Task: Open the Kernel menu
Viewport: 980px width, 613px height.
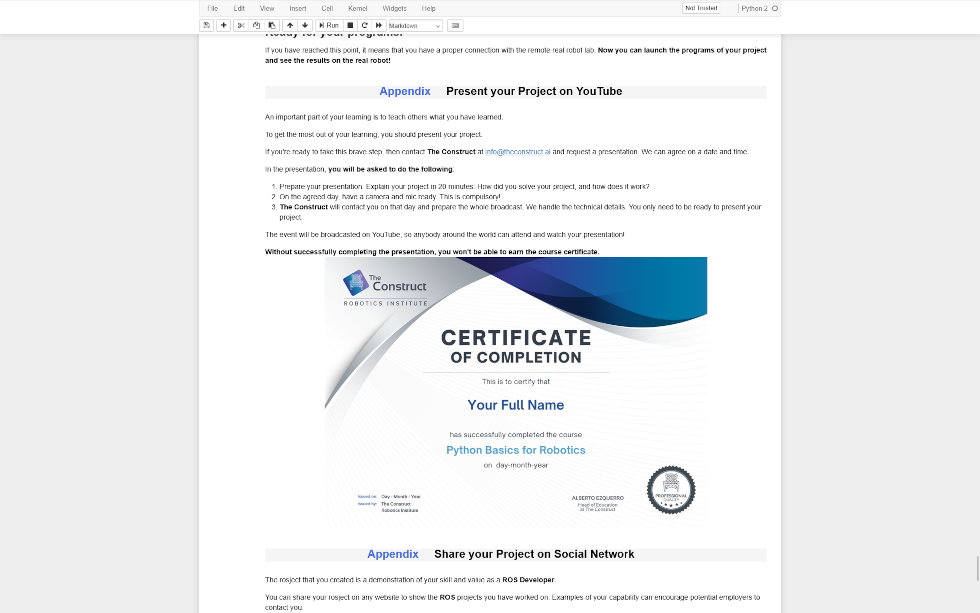Action: click(x=357, y=8)
